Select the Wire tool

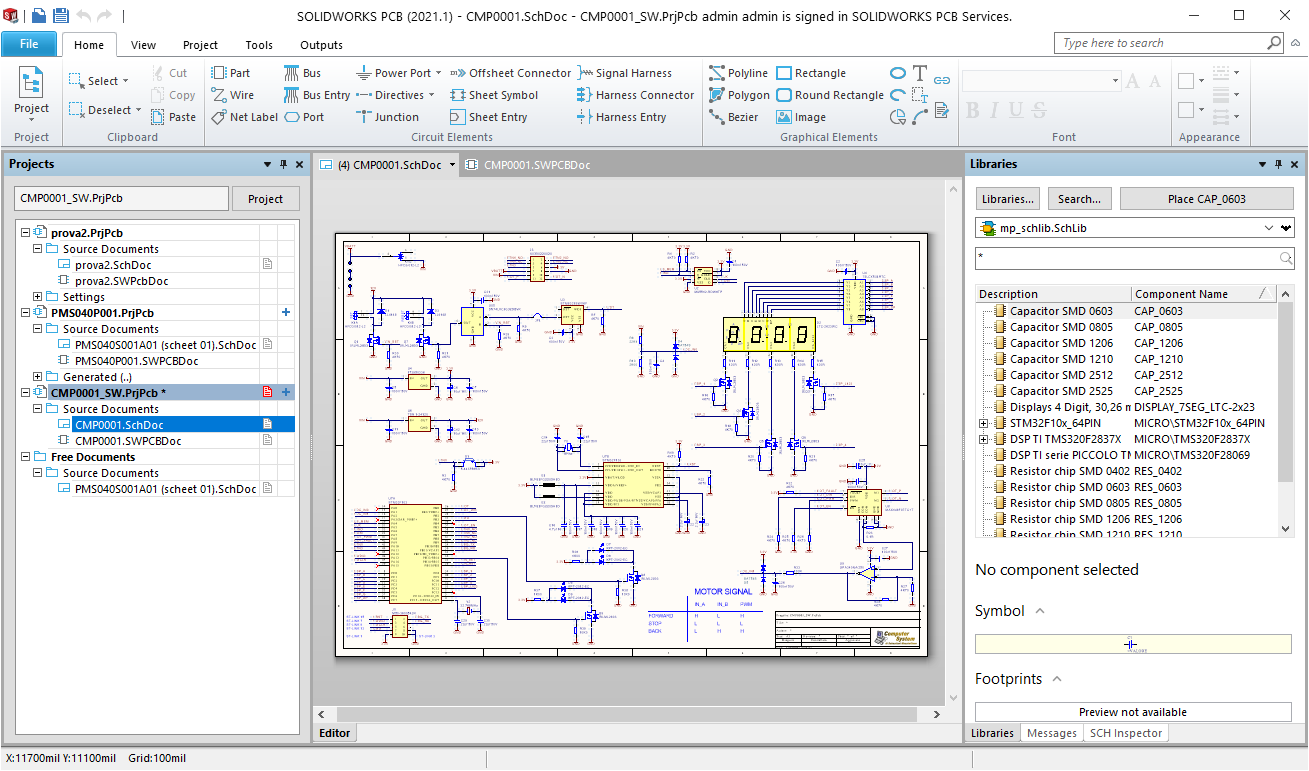233,95
